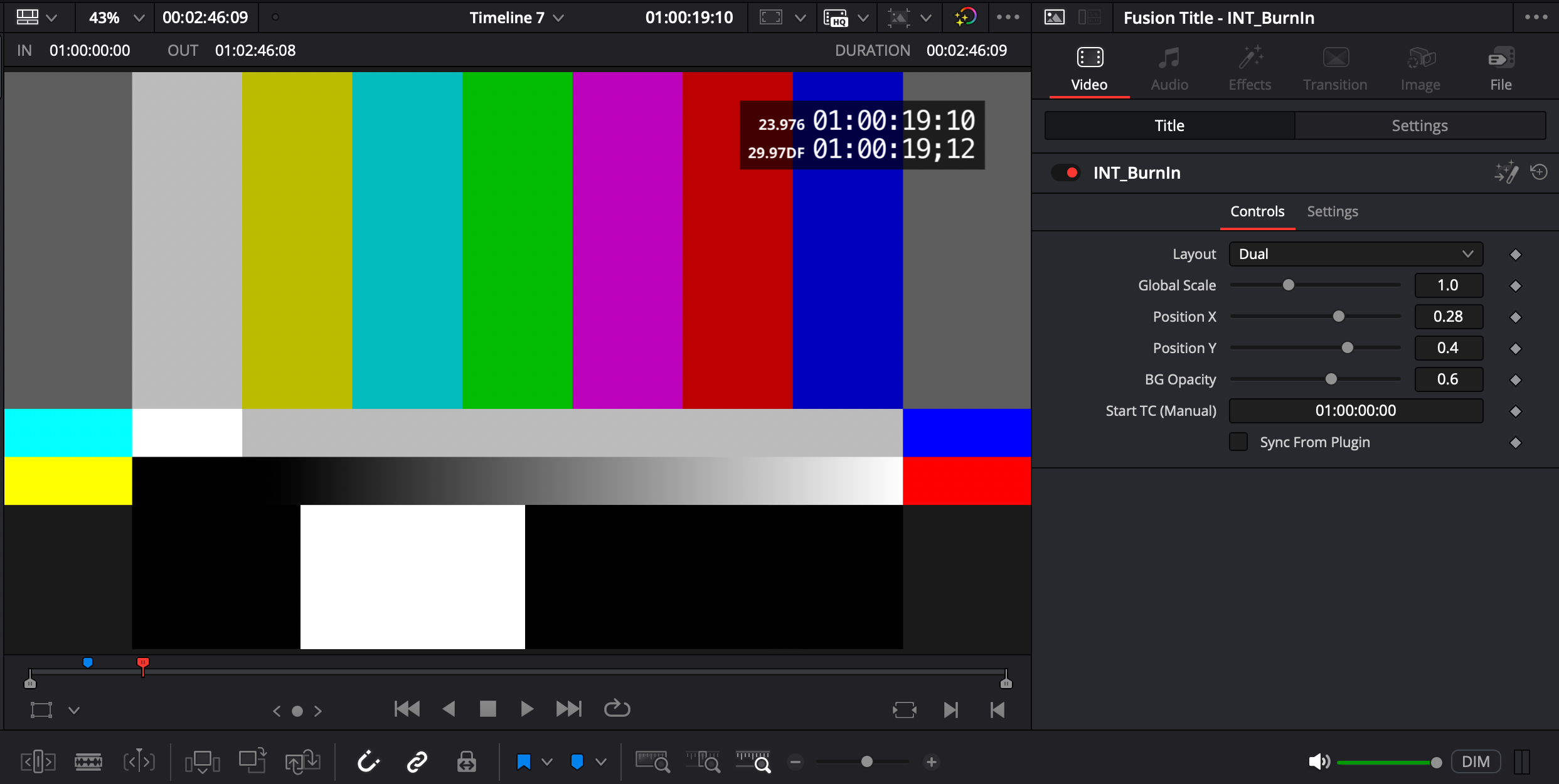Switch to the File inspector tab

pos(1501,69)
